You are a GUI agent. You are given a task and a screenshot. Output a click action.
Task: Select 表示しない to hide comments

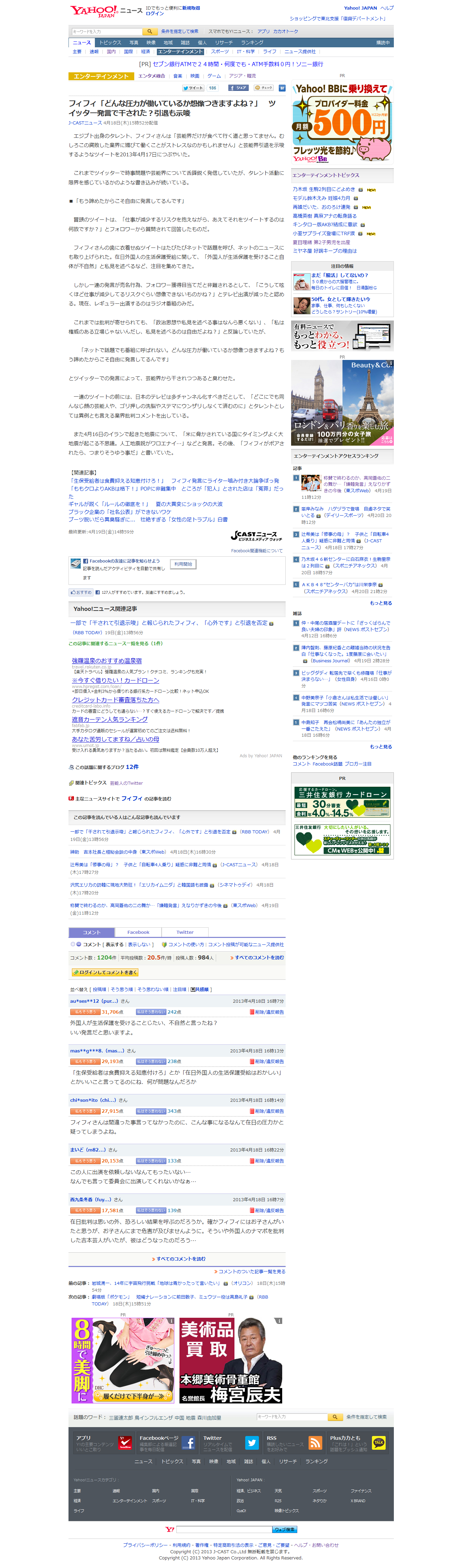pyautogui.click(x=139, y=945)
